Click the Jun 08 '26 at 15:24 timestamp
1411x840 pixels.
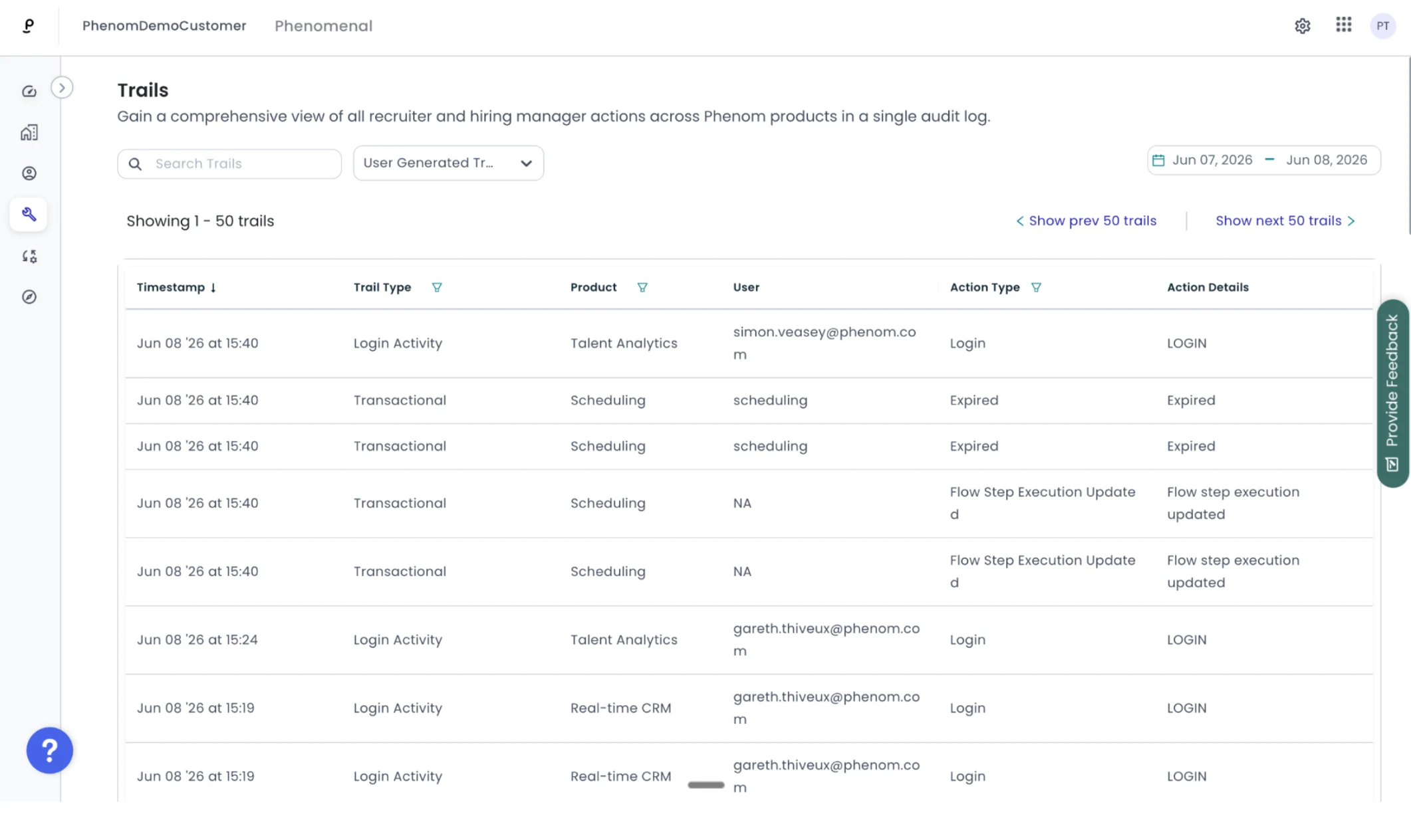[x=197, y=640]
